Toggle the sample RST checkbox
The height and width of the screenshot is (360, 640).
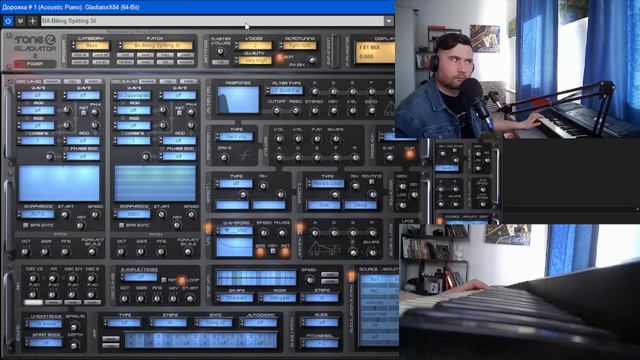click(x=164, y=280)
